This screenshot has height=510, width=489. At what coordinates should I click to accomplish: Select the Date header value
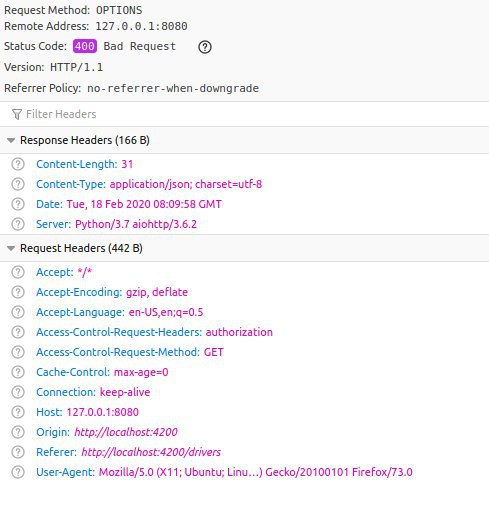[x=144, y=204]
